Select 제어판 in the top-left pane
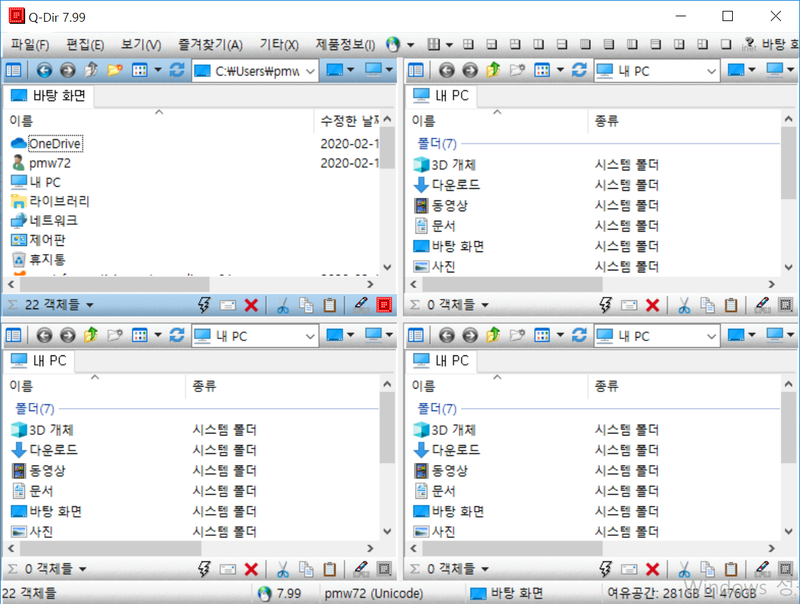The image size is (800, 604). [x=47, y=240]
